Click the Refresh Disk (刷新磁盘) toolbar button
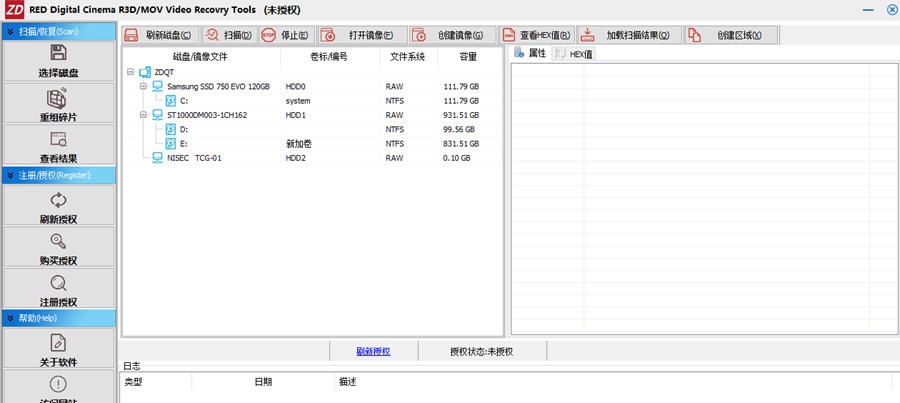 click(160, 35)
